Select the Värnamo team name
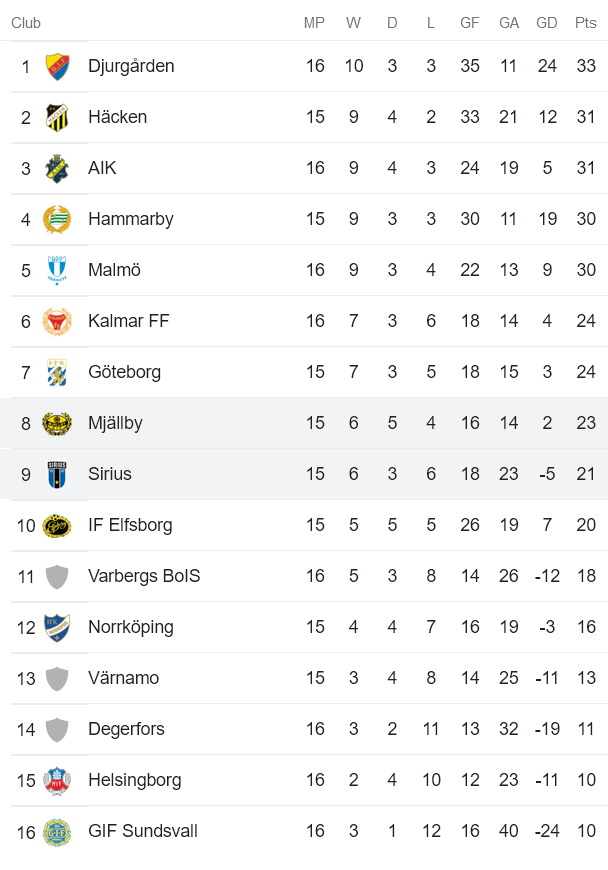Image resolution: width=608 pixels, height=870 pixels. click(x=123, y=678)
